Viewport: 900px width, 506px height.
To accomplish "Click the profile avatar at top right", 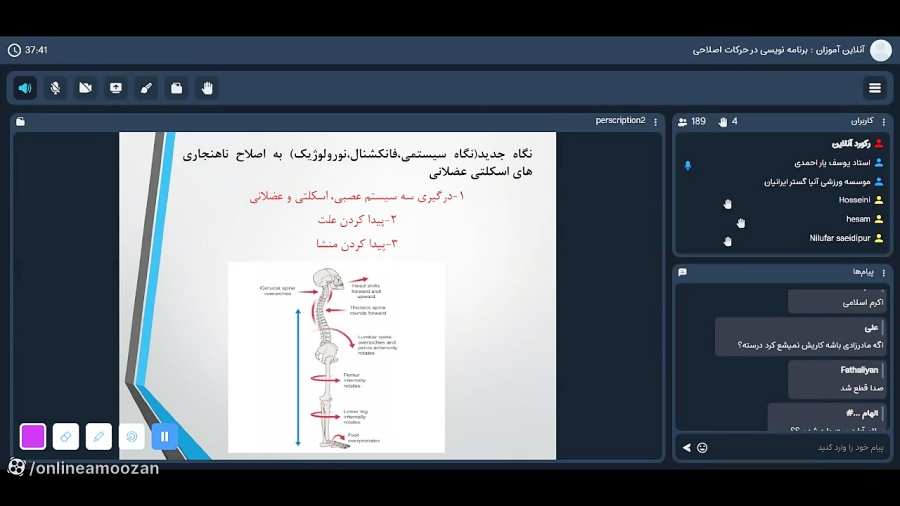I will pyautogui.click(x=881, y=50).
